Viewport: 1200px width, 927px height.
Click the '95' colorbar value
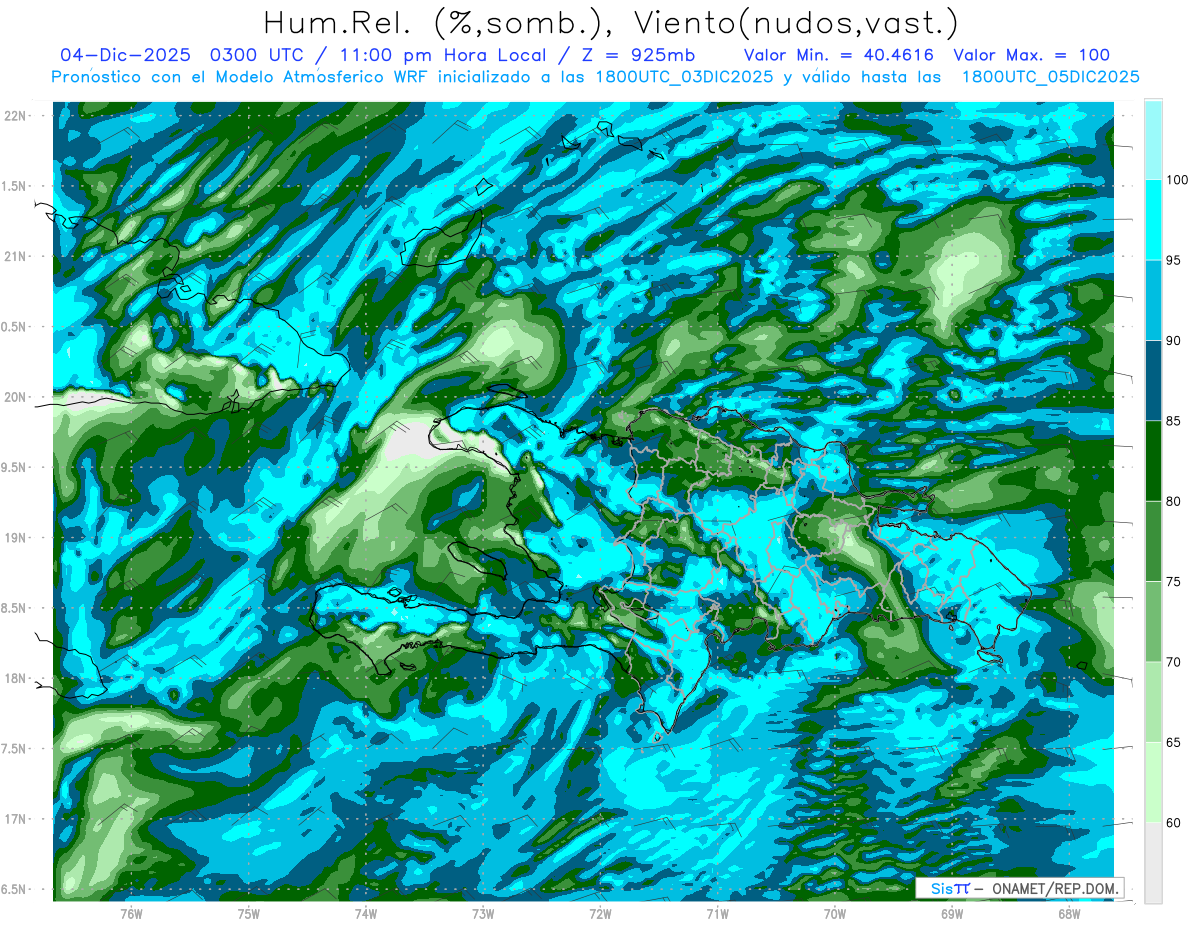(1175, 261)
